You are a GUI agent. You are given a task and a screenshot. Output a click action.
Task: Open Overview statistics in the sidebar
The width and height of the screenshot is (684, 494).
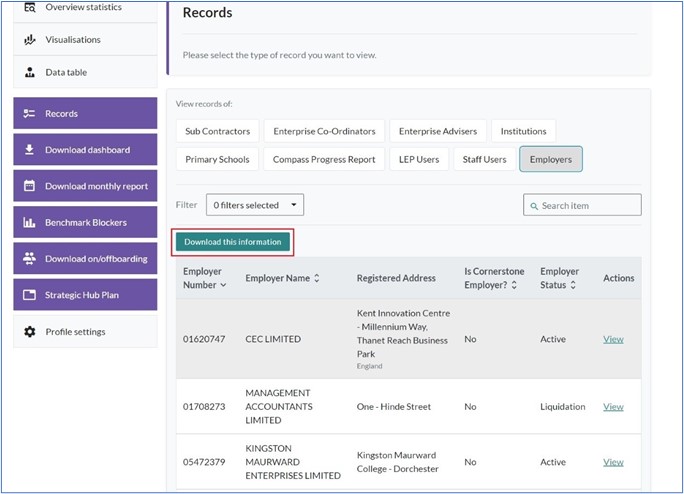(x=85, y=10)
